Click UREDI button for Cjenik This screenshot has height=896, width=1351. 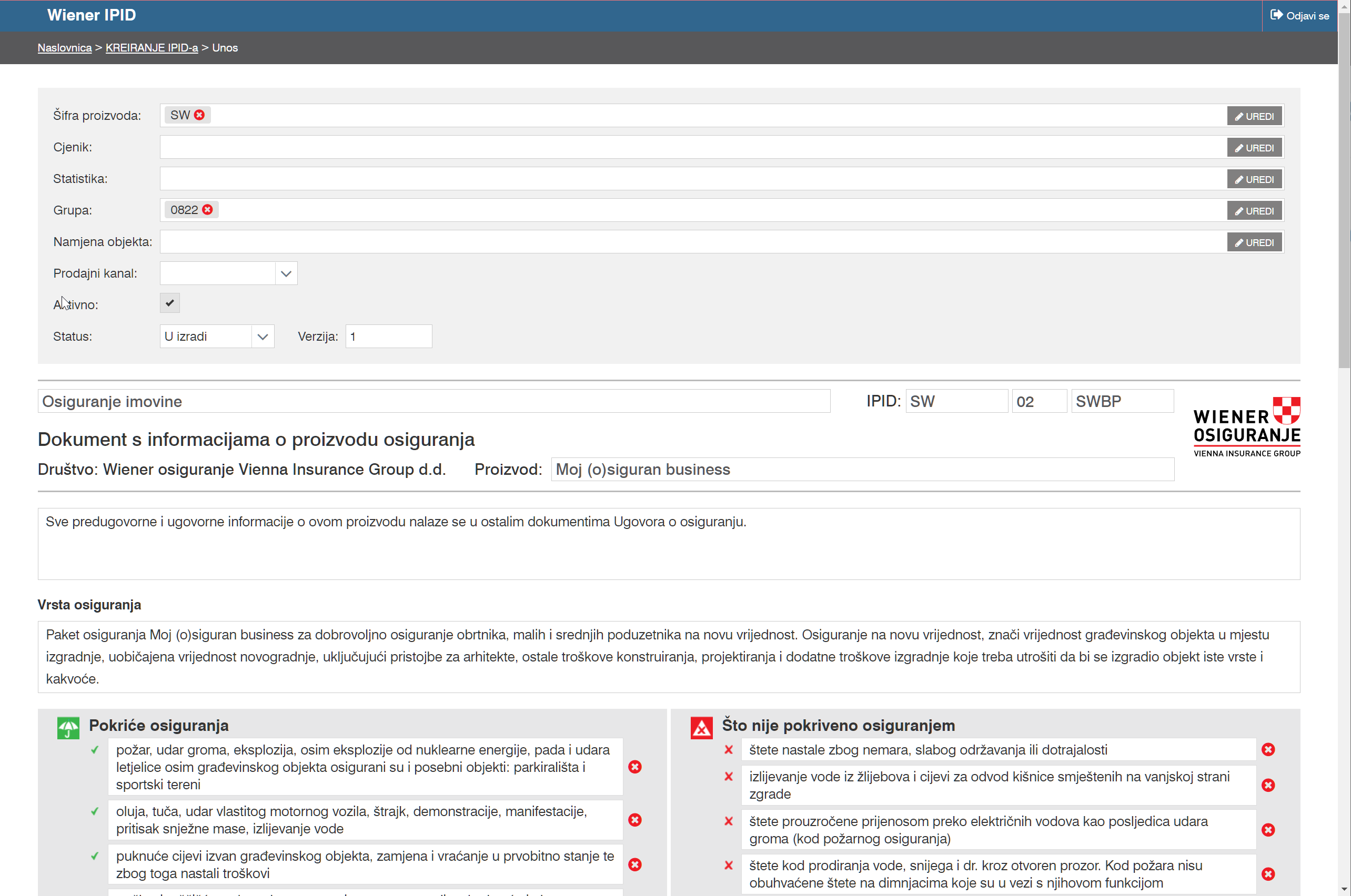1254,147
